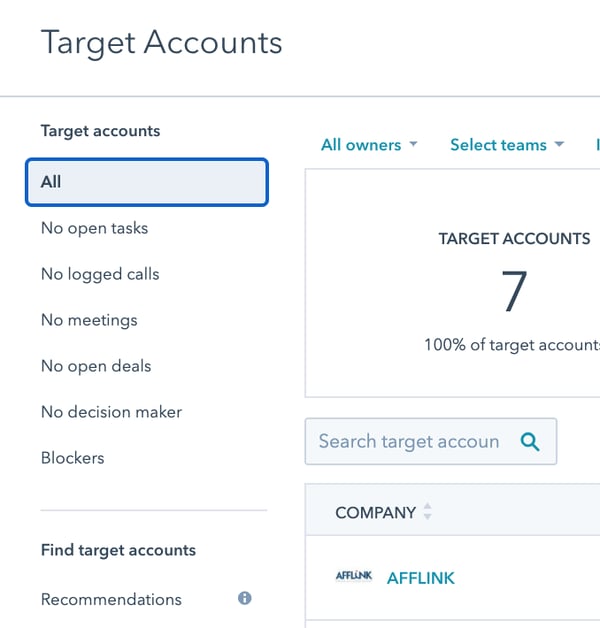Click the AFFLINK company logo
Image resolution: width=600 pixels, height=628 pixels.
pyautogui.click(x=353, y=577)
